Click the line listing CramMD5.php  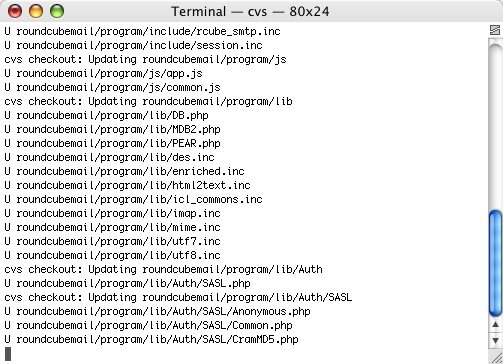[151, 339]
